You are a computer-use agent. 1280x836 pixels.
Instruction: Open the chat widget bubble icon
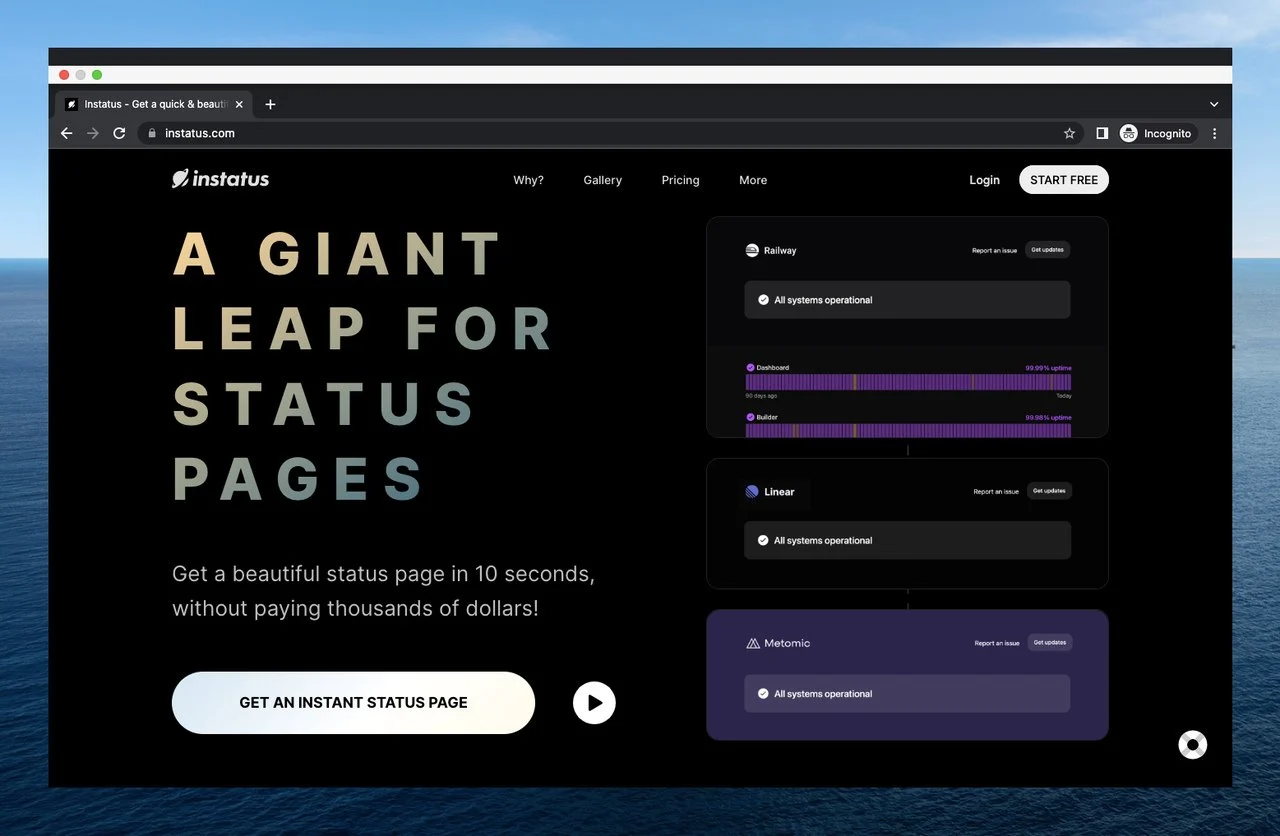(1193, 745)
